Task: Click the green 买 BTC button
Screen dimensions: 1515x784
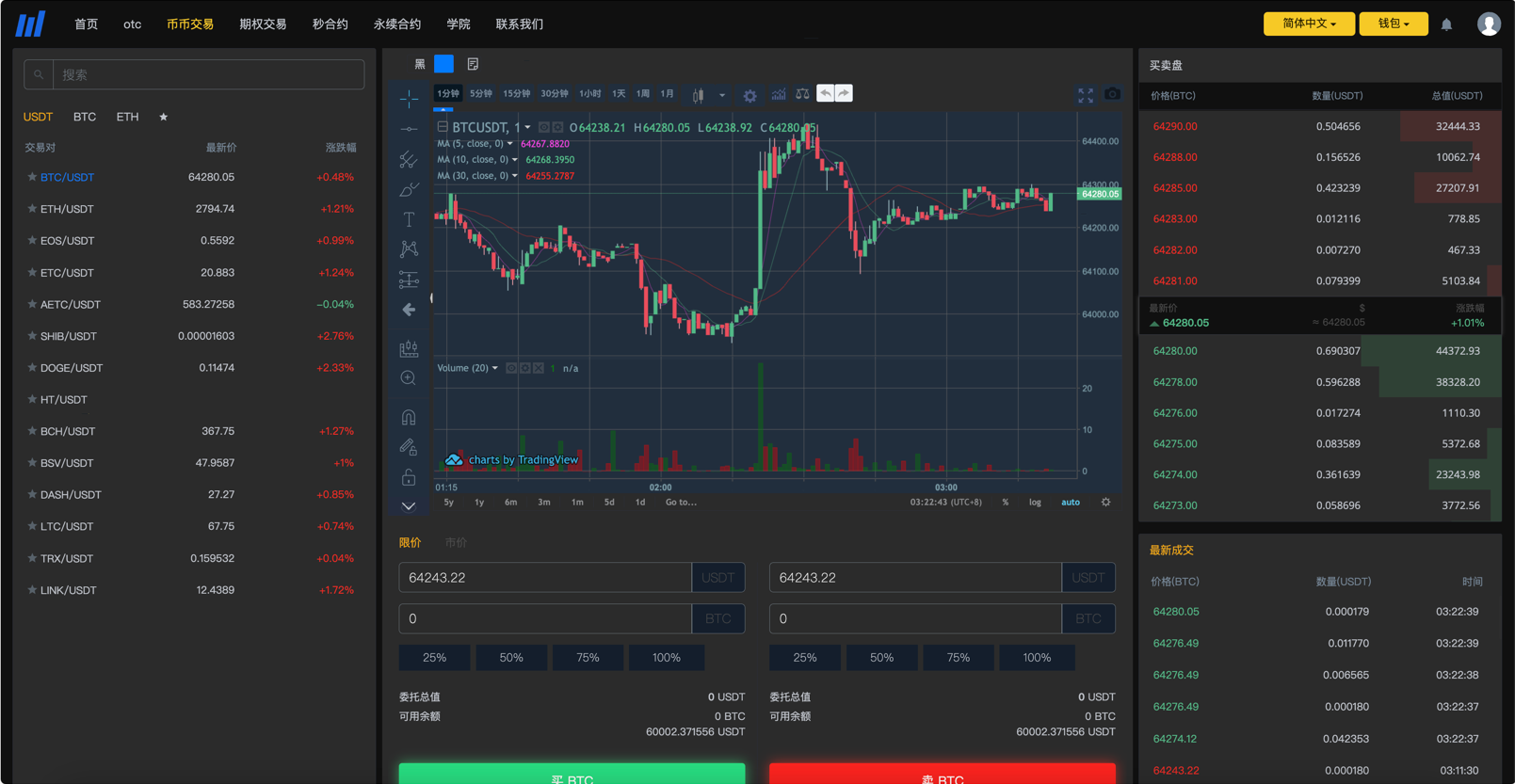Action: point(572,774)
